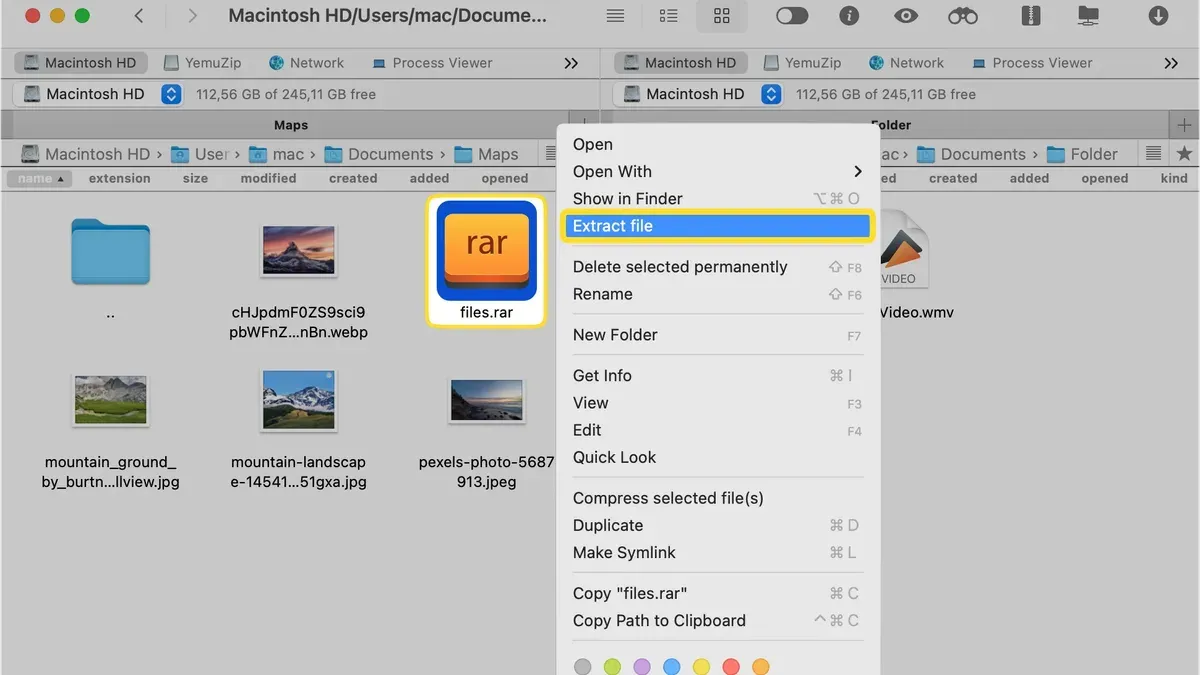1200x675 pixels.
Task: Select Macintosh HD drive button in left pane
Action: [81, 62]
